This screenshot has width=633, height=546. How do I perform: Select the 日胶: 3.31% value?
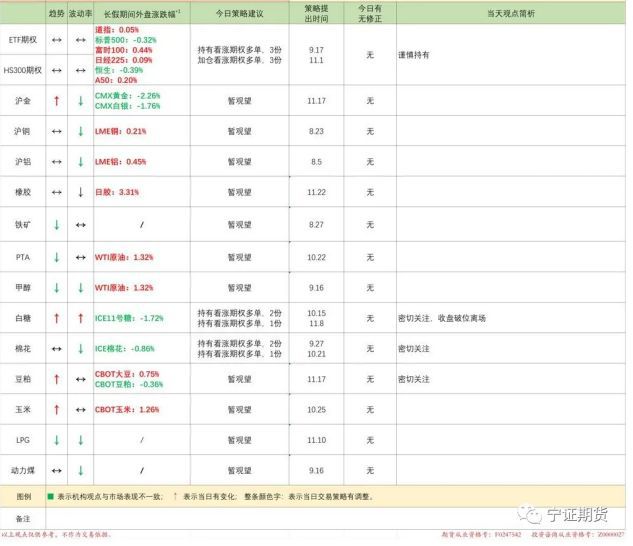click(117, 192)
